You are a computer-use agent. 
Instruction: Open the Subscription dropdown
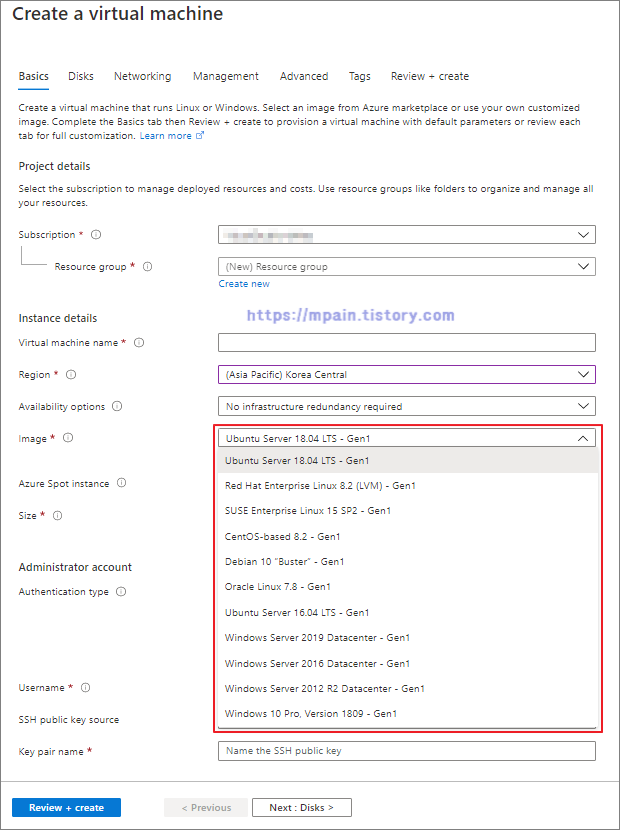coord(407,234)
